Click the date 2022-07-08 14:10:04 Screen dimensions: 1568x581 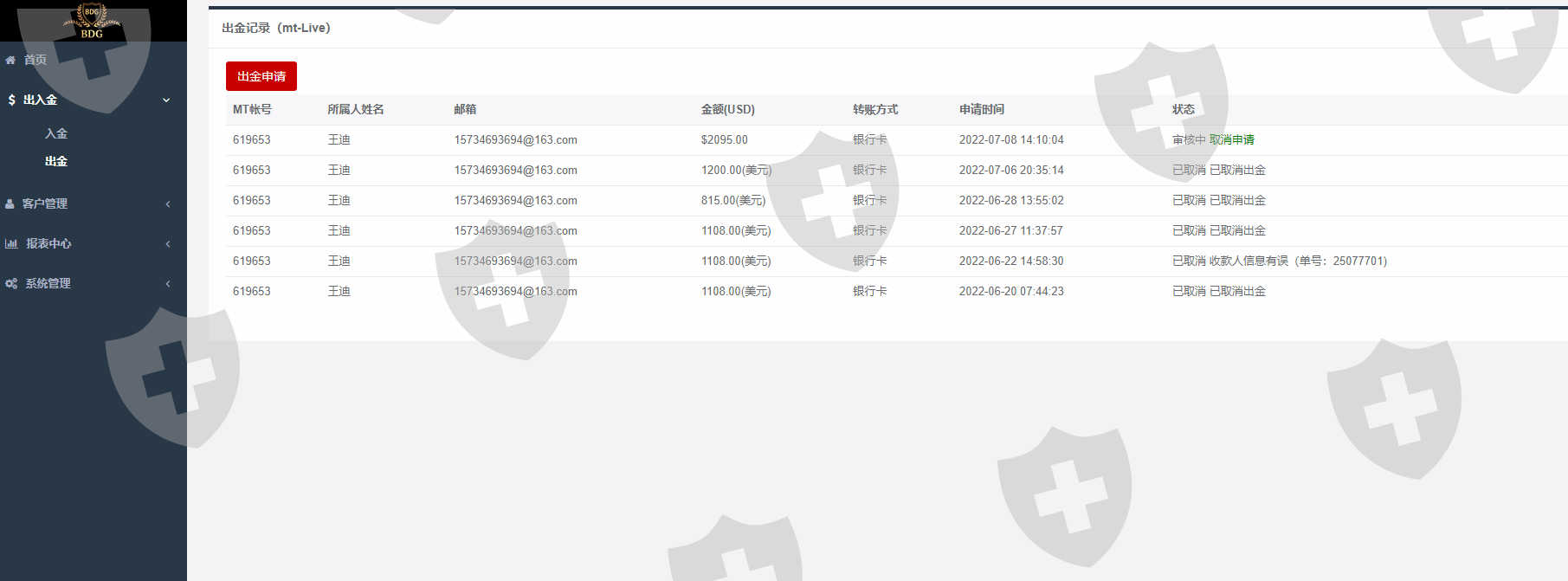(1011, 139)
